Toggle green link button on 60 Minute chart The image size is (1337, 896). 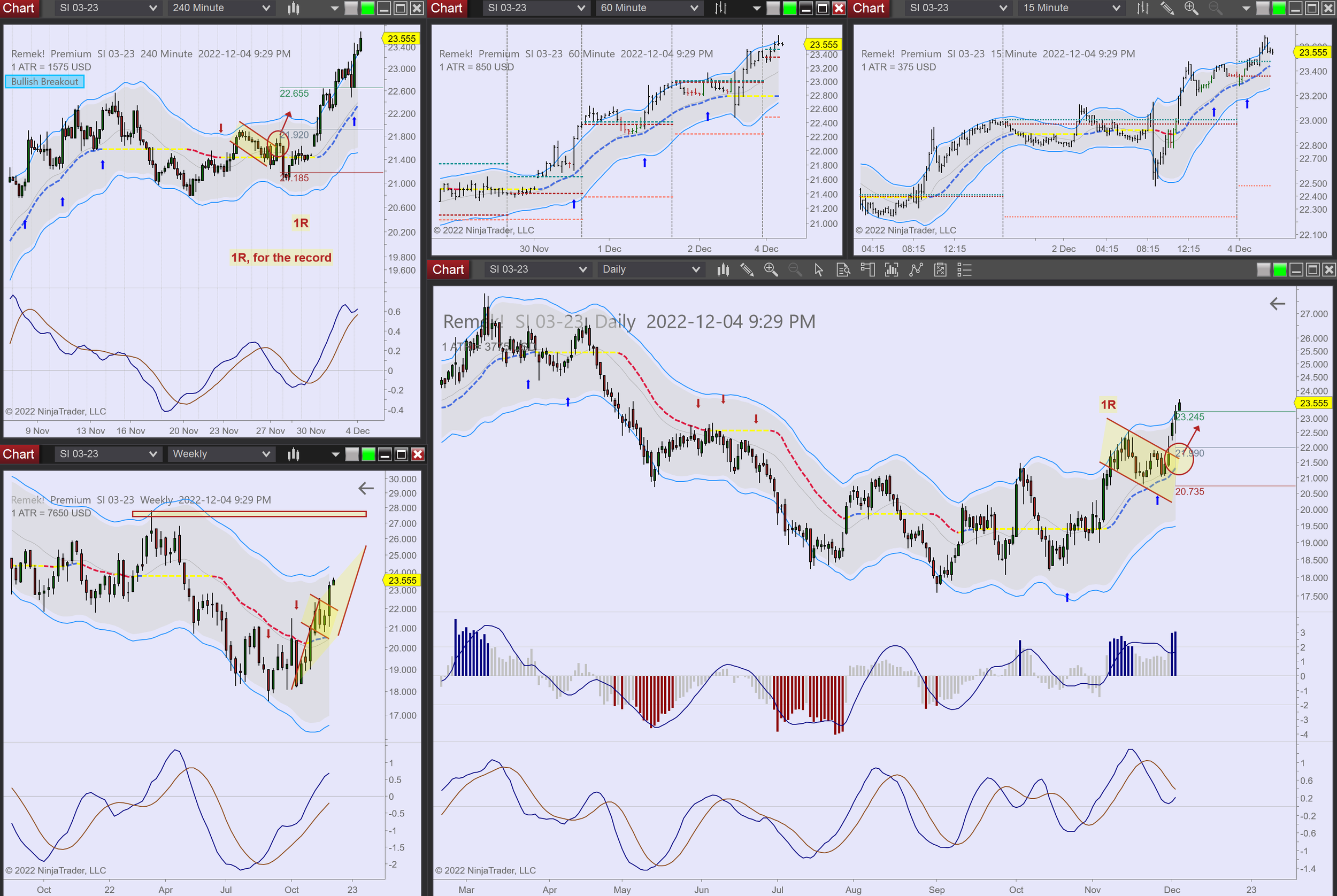pos(789,8)
